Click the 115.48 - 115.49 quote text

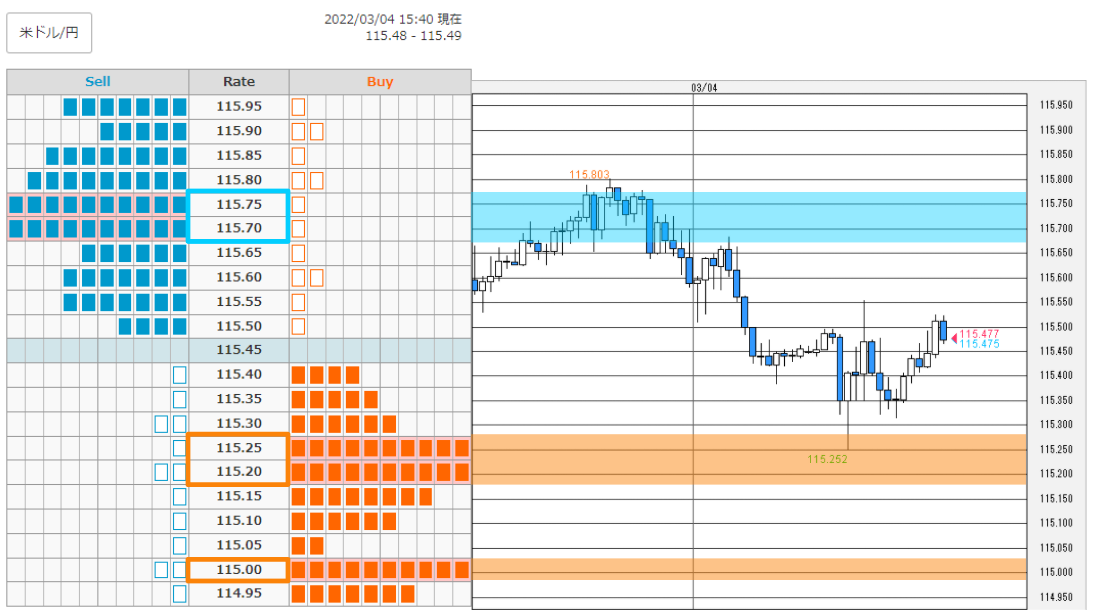tap(414, 36)
